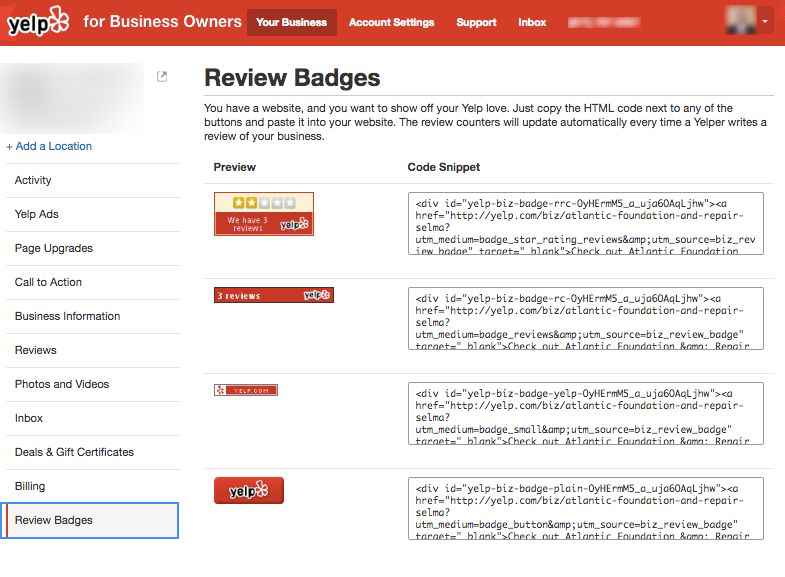The width and height of the screenshot is (785, 577).
Task: Select the Your Business tab
Action: click(291, 23)
